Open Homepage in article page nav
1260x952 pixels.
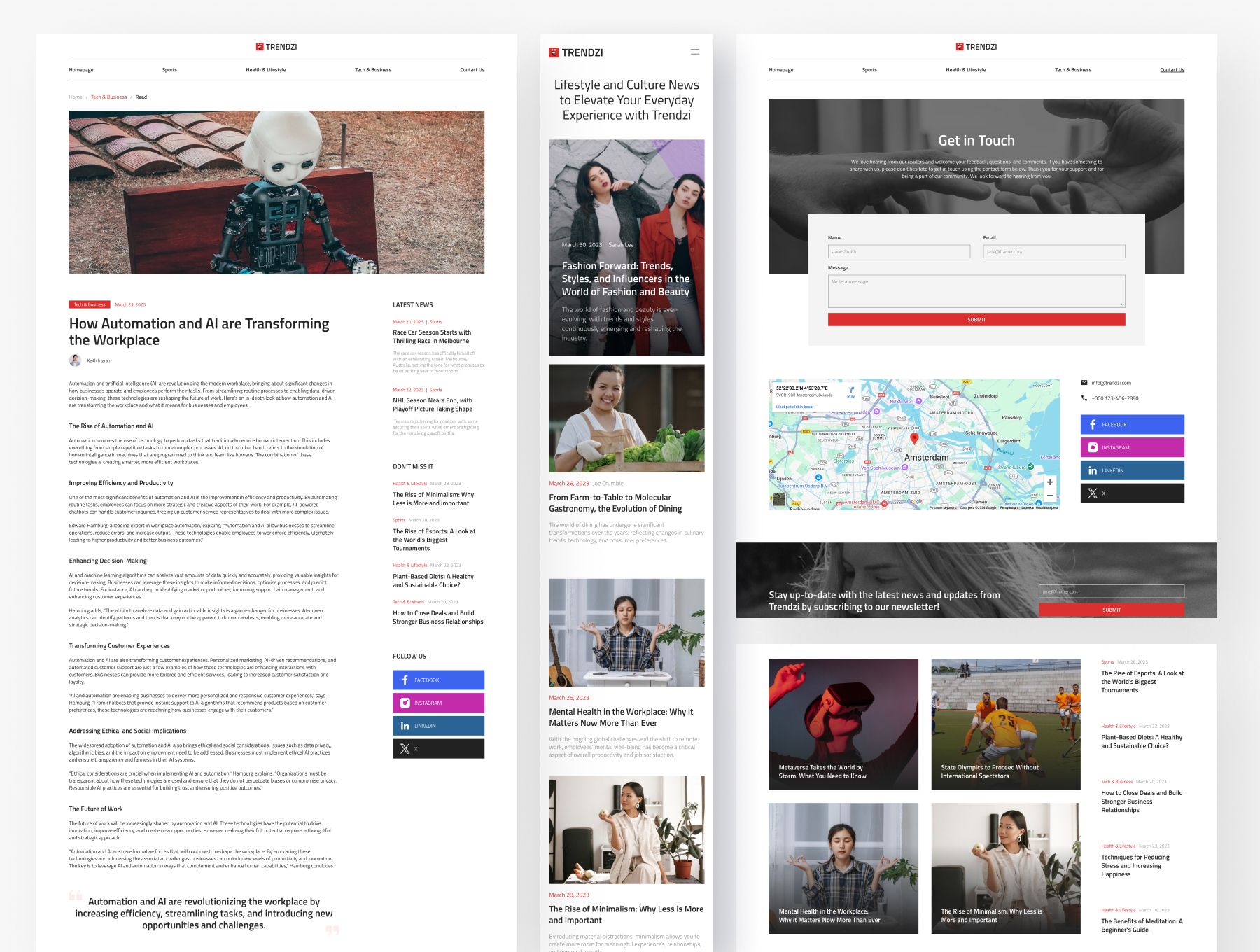(81, 70)
